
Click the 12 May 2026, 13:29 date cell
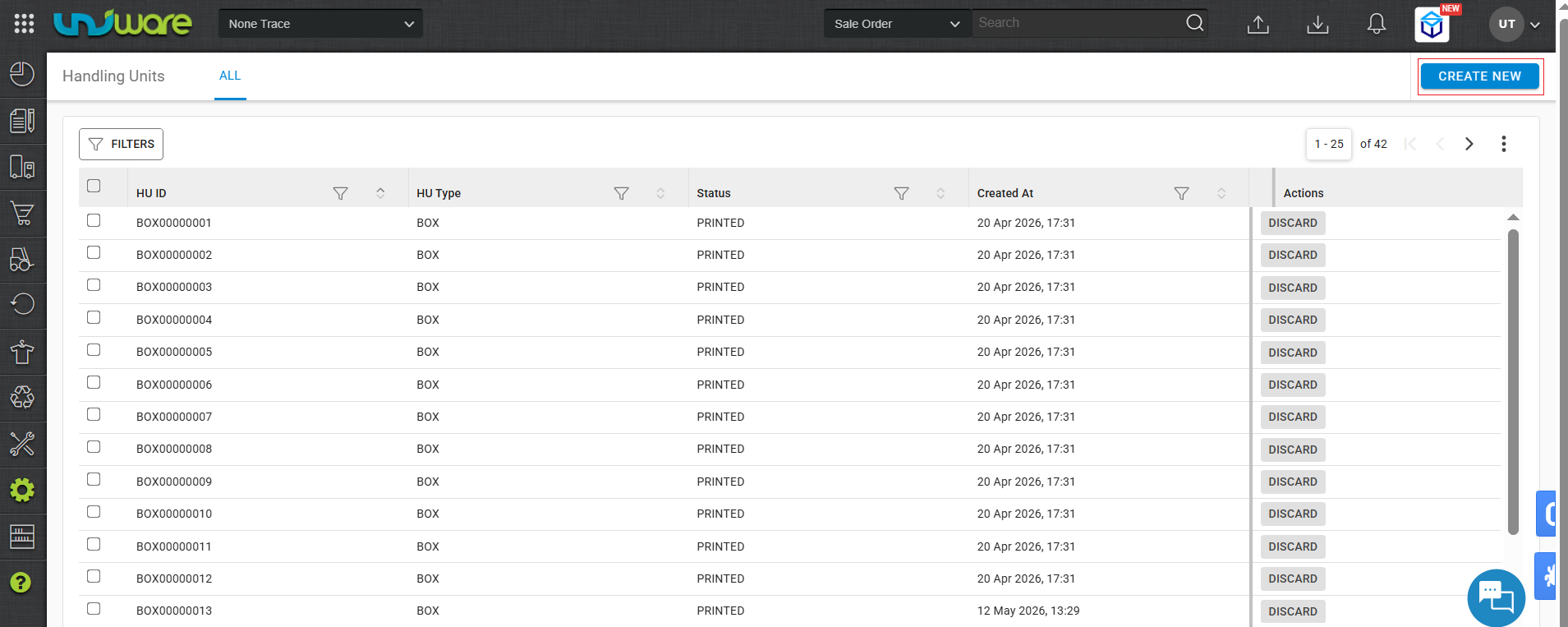click(x=1028, y=611)
